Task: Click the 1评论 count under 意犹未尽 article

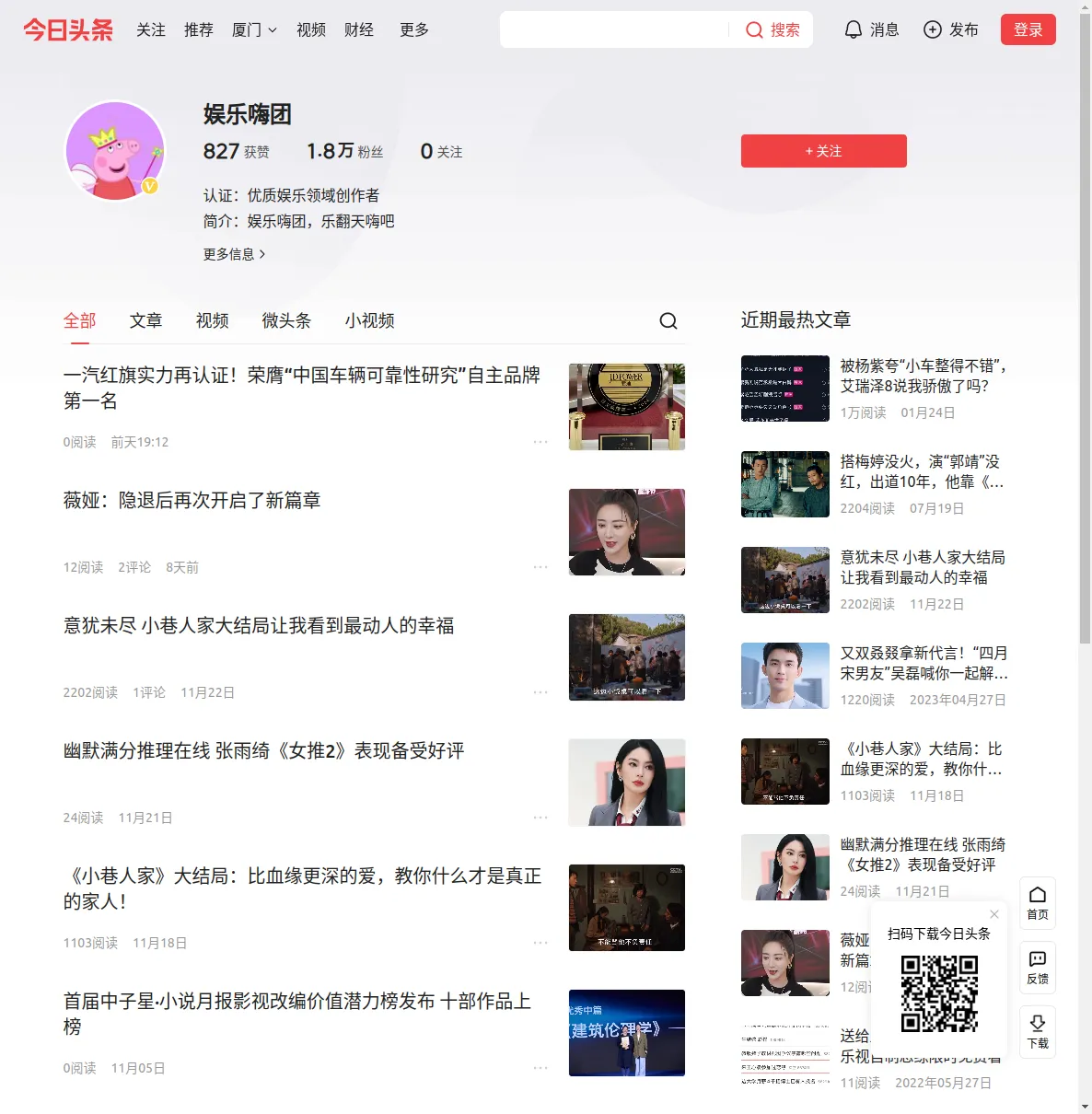Action: (x=149, y=692)
